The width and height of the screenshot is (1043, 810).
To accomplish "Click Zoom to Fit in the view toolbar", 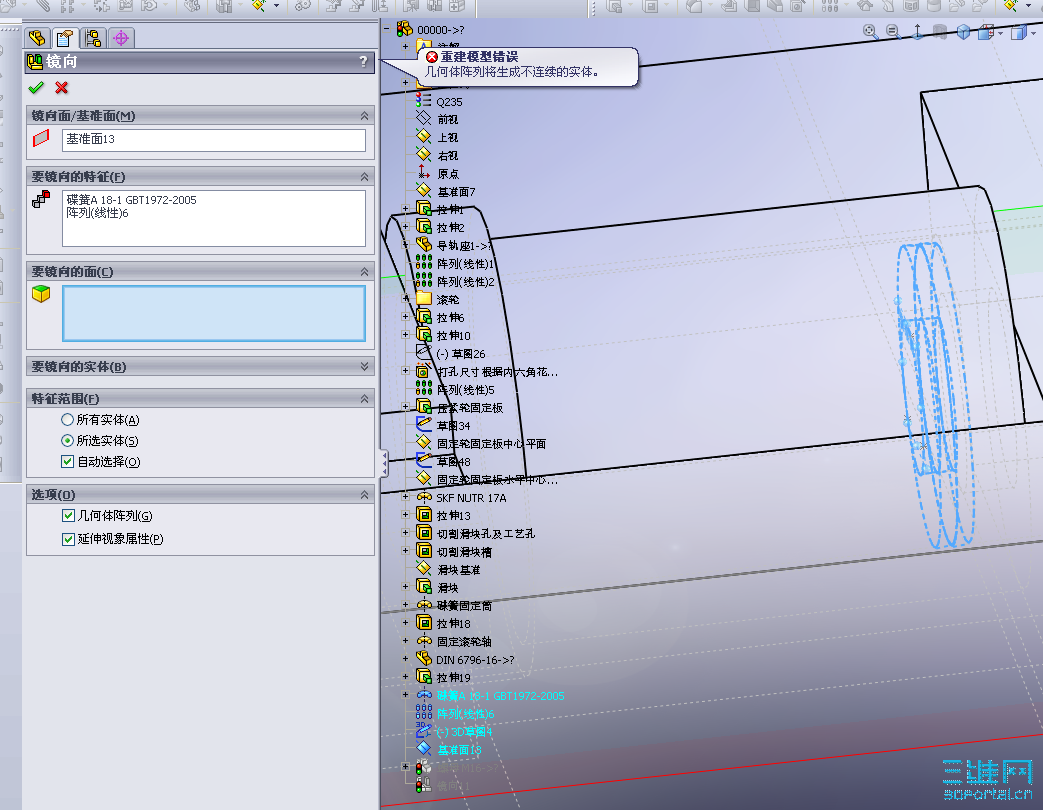I will (x=870, y=31).
